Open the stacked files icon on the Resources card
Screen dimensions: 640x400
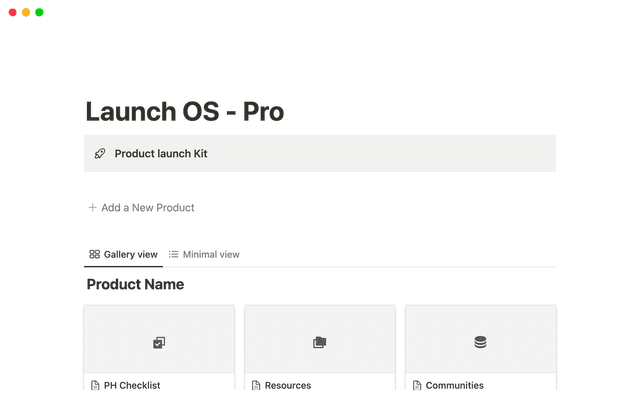click(x=320, y=342)
